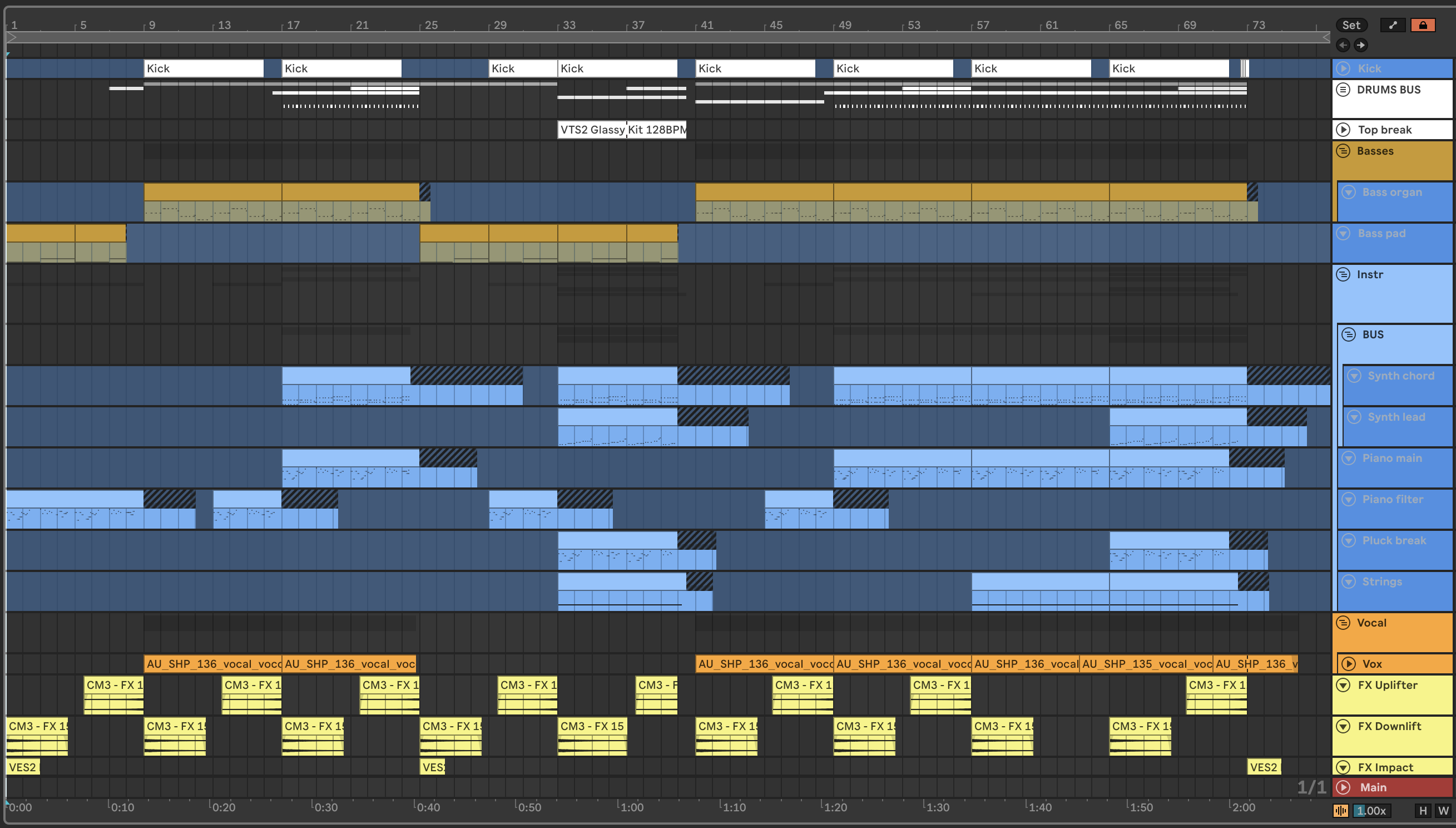Click the overview bar right edge handle
This screenshot has width=1456, height=828.
pos(1326,37)
